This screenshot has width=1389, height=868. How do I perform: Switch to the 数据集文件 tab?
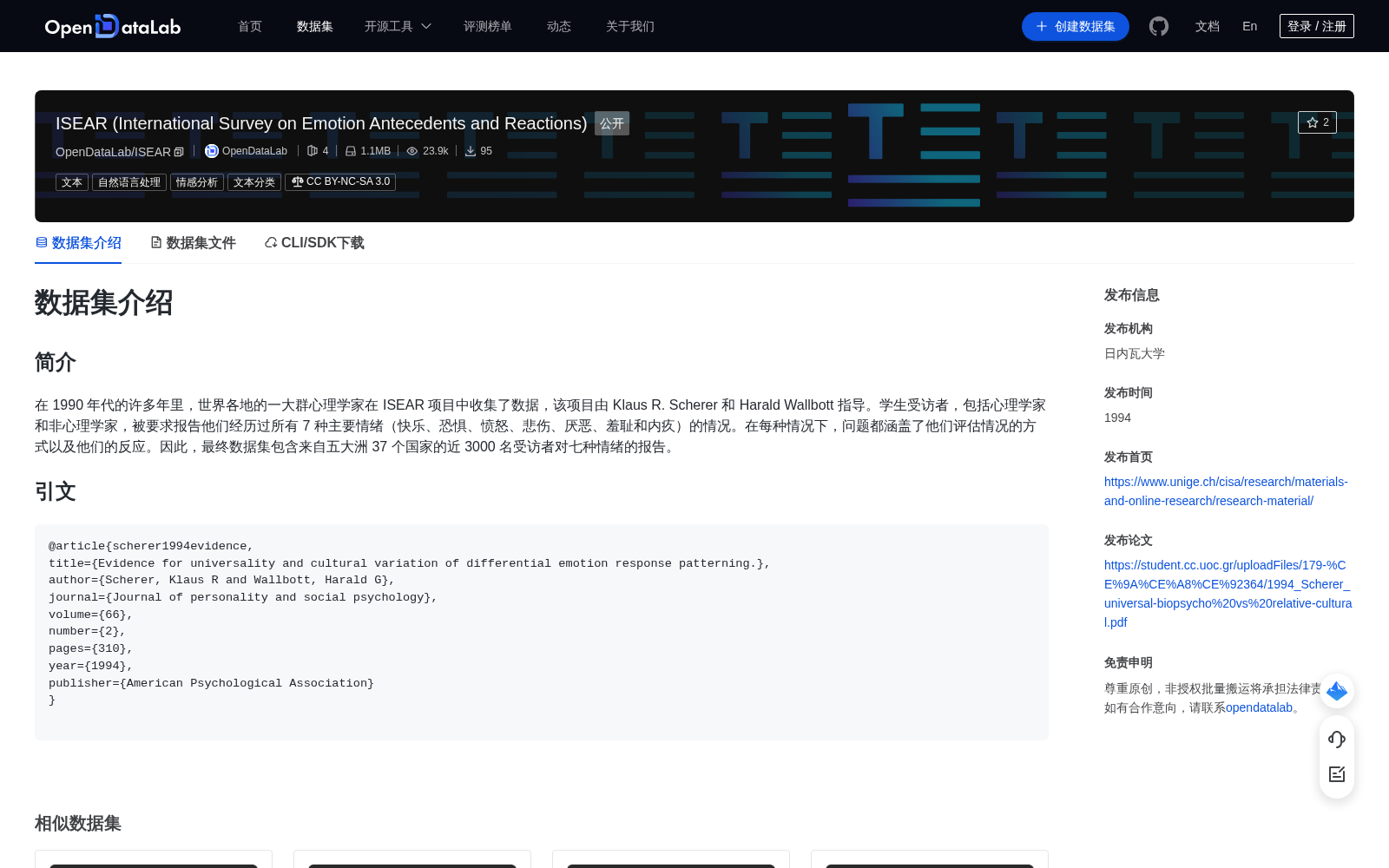pos(193,243)
